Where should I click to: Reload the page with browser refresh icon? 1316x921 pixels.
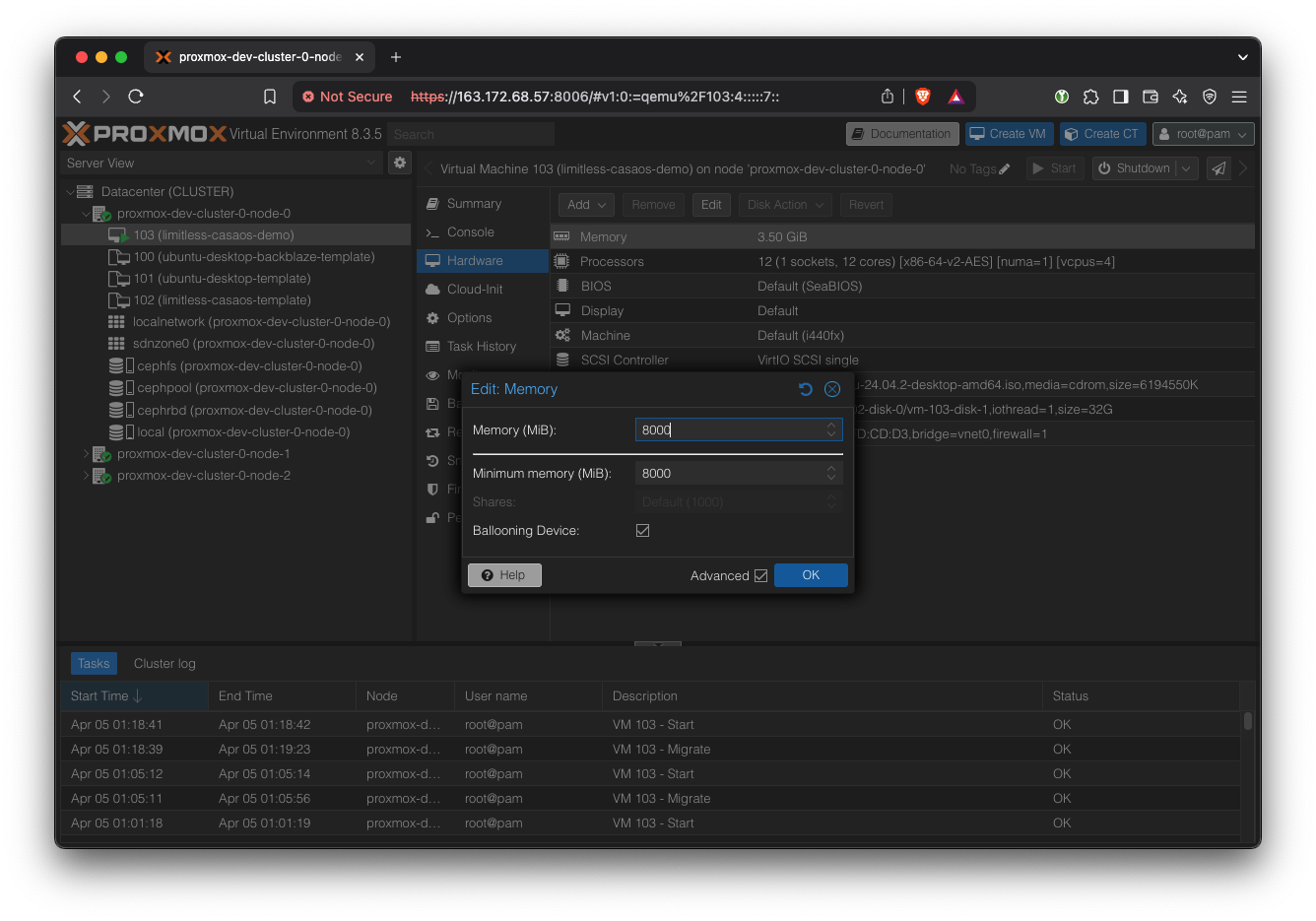tap(136, 97)
